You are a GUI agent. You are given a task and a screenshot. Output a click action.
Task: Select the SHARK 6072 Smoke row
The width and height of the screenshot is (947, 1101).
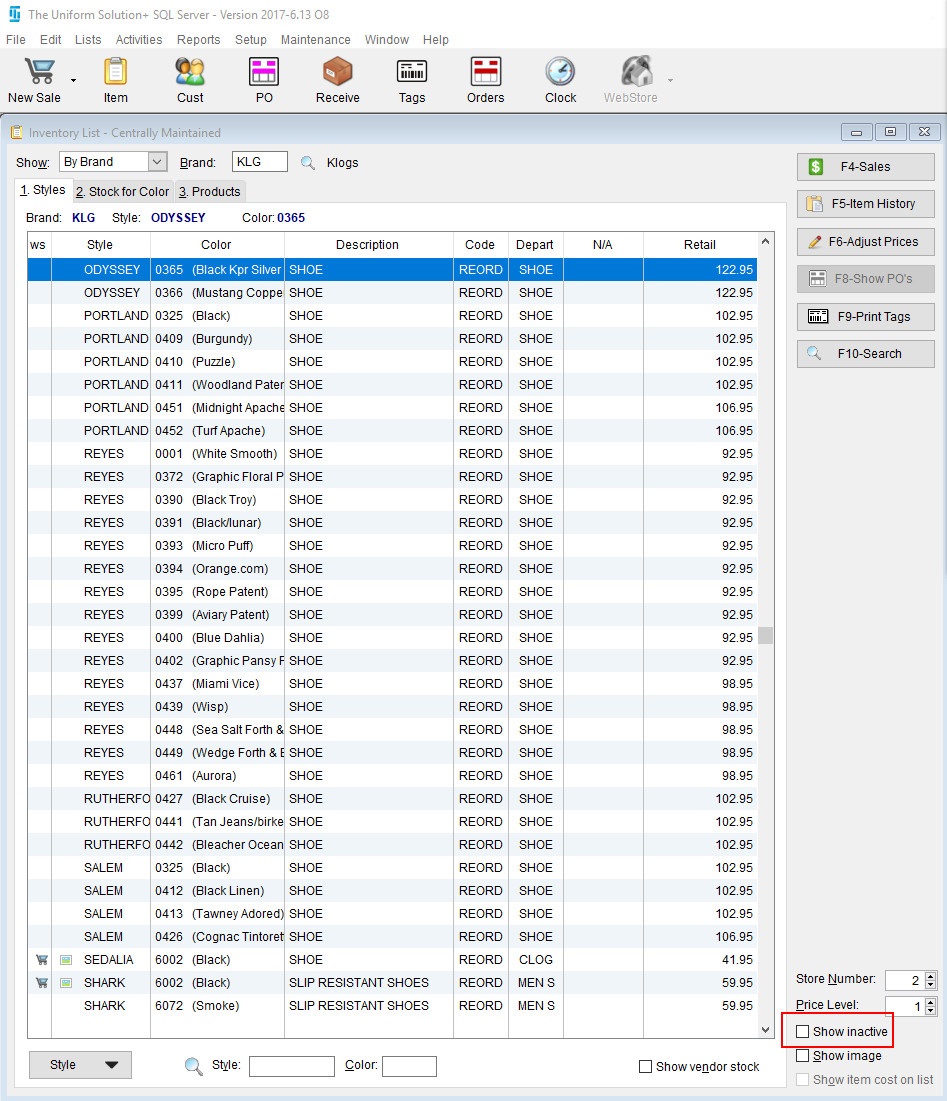392,1006
